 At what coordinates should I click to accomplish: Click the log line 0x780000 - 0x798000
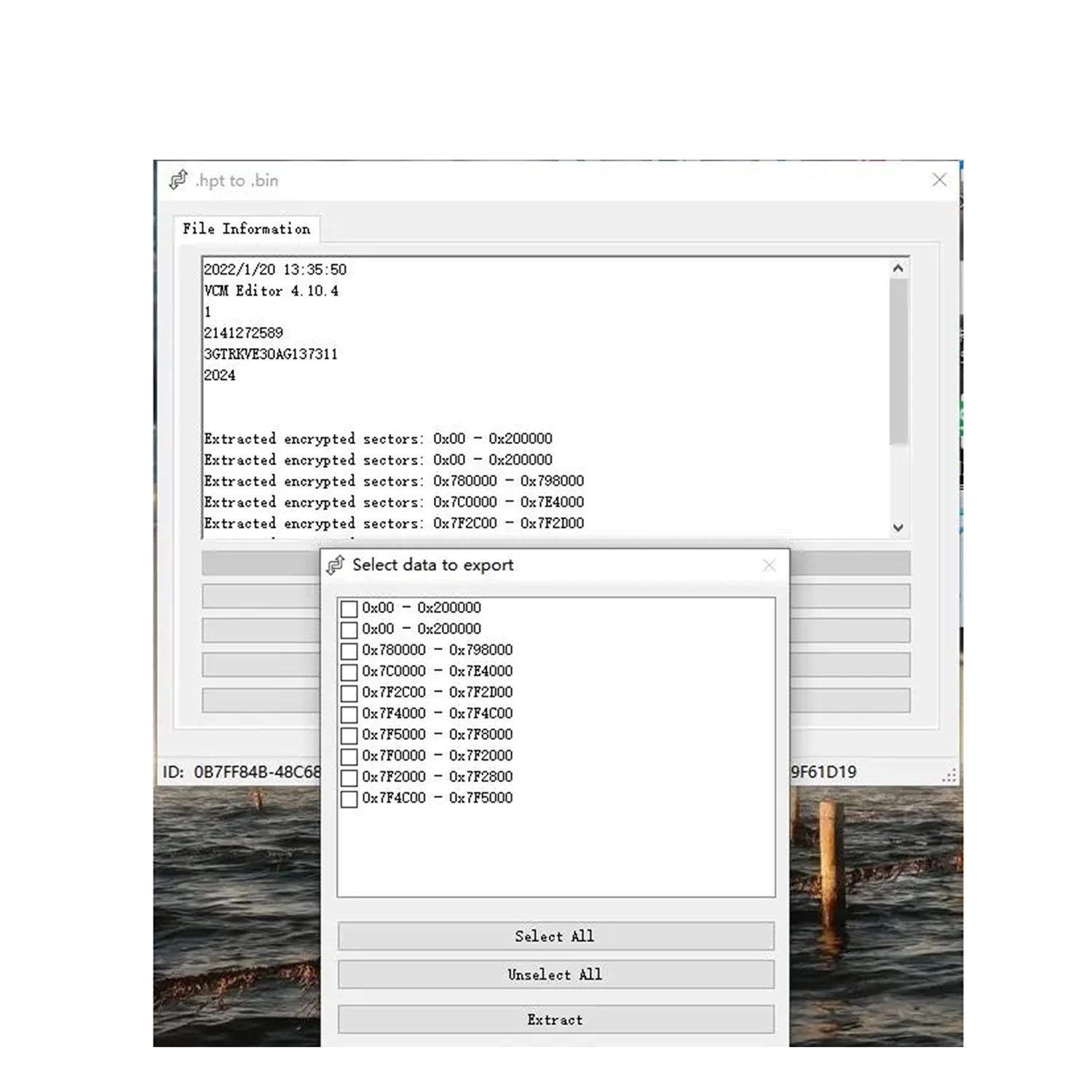(394, 481)
